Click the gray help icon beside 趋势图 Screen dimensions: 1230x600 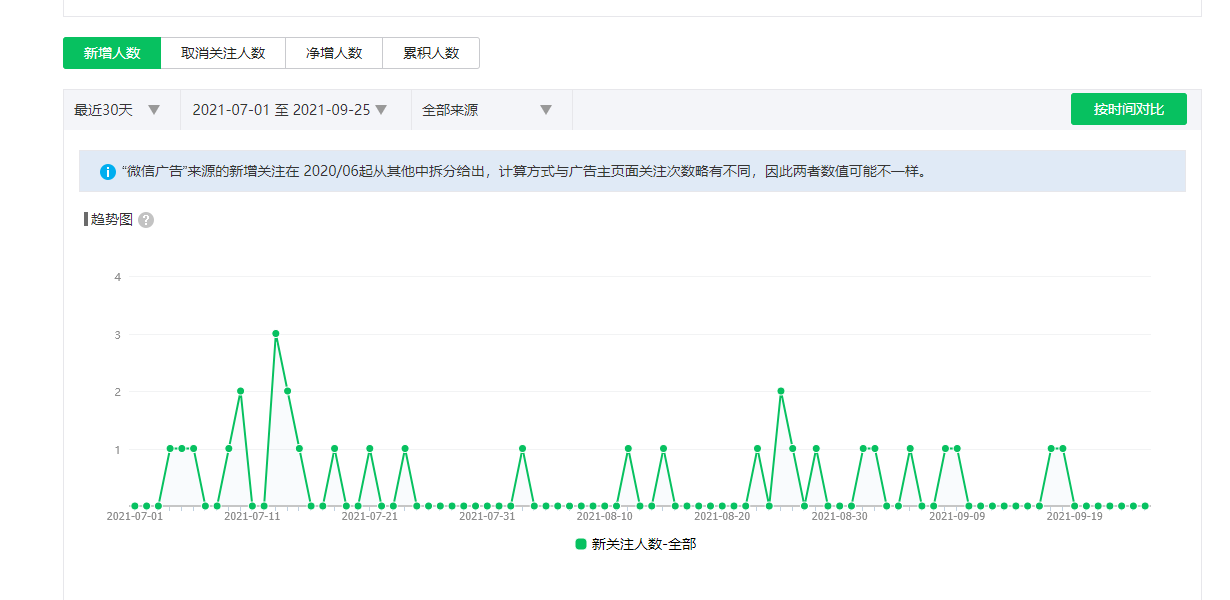click(146, 220)
